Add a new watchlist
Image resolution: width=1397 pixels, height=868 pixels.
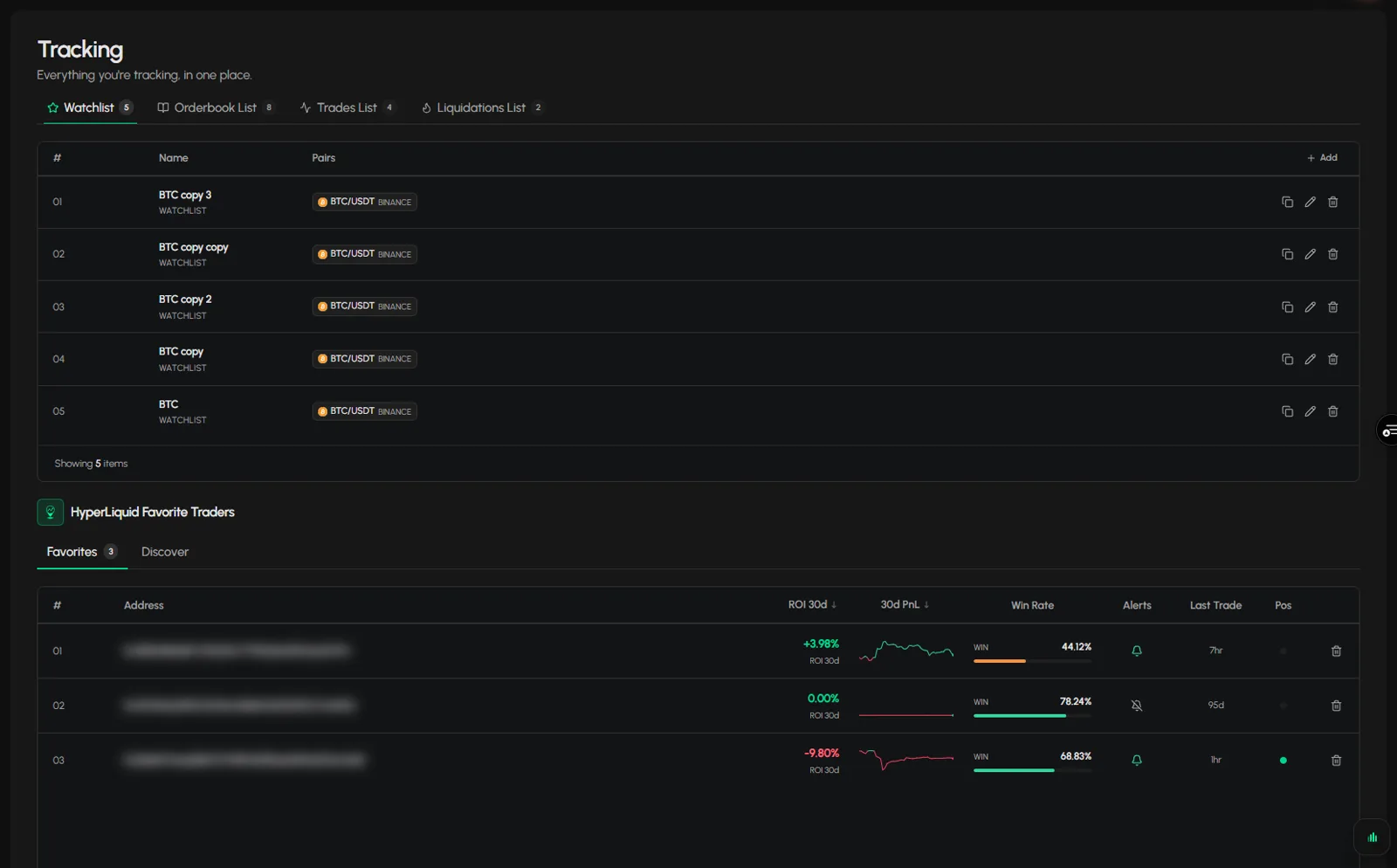click(1322, 158)
